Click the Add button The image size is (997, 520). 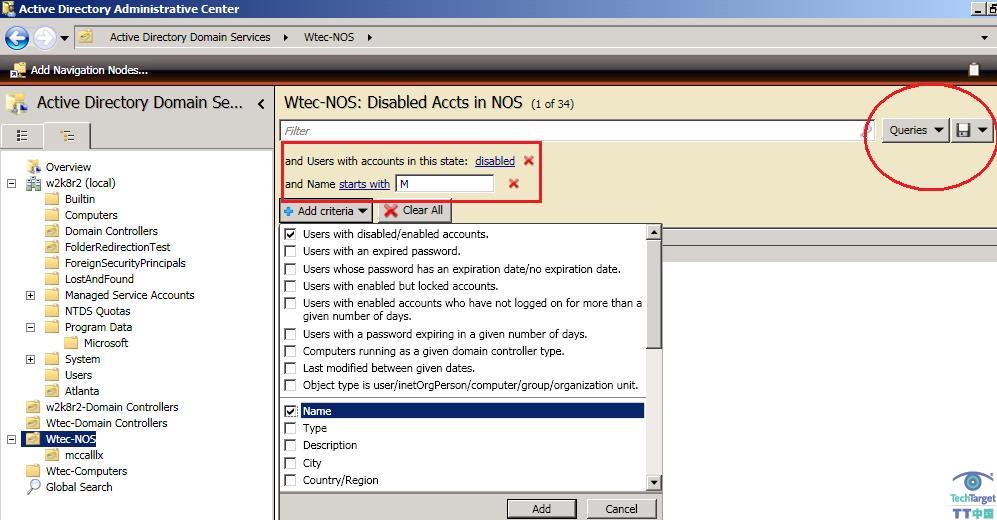tap(542, 509)
